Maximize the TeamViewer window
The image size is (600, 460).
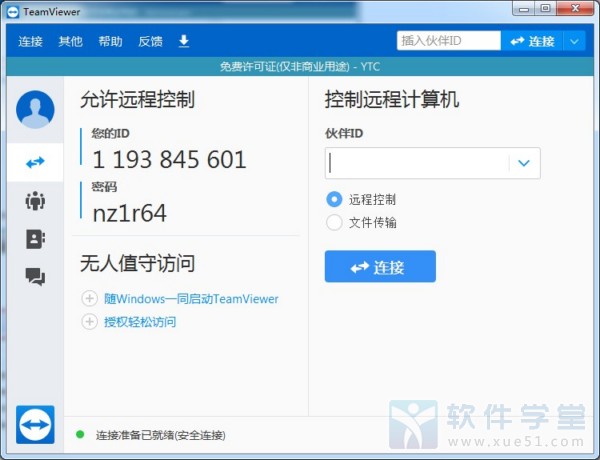(x=546, y=8)
